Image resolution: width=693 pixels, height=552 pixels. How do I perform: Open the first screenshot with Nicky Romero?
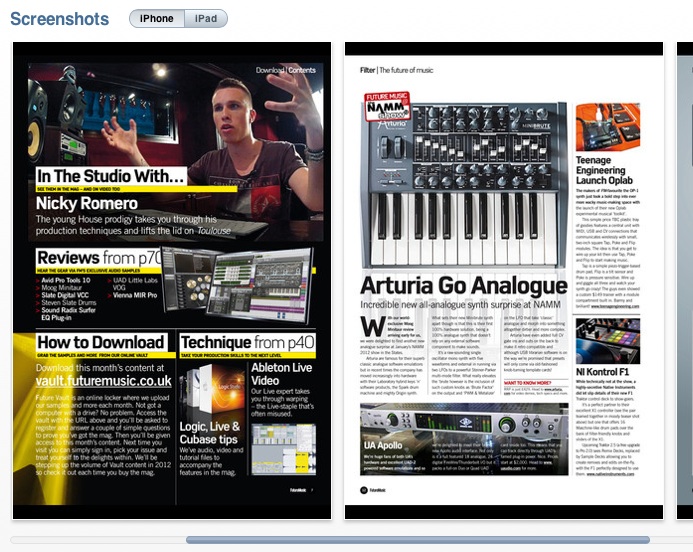[x=172, y=280]
